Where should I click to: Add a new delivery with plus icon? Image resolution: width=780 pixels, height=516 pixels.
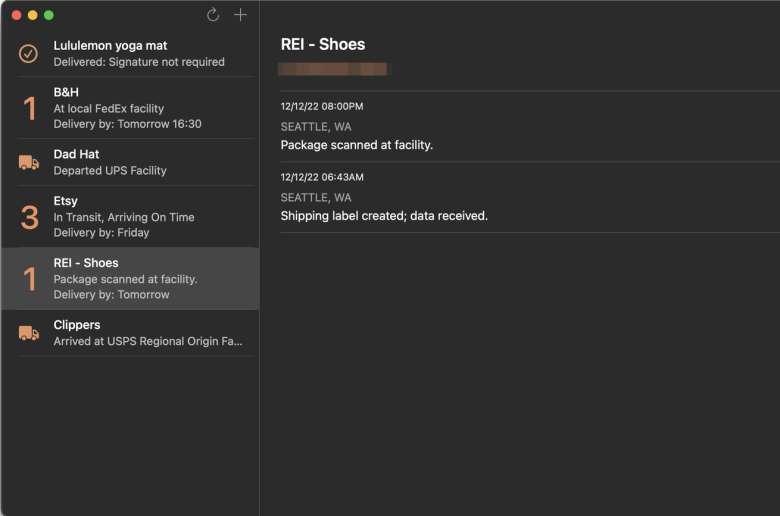coord(240,15)
